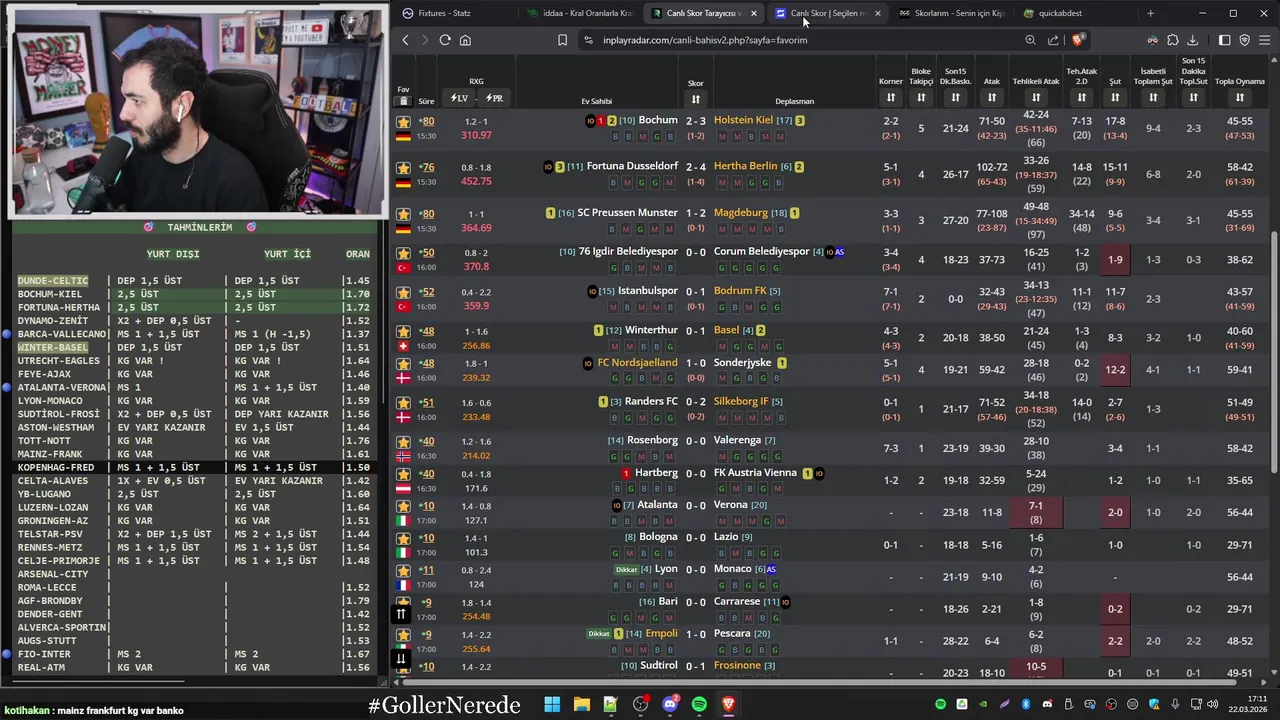Sort by Topla Oynama column
Image resolution: width=1280 pixels, height=720 pixels.
click(1239, 98)
